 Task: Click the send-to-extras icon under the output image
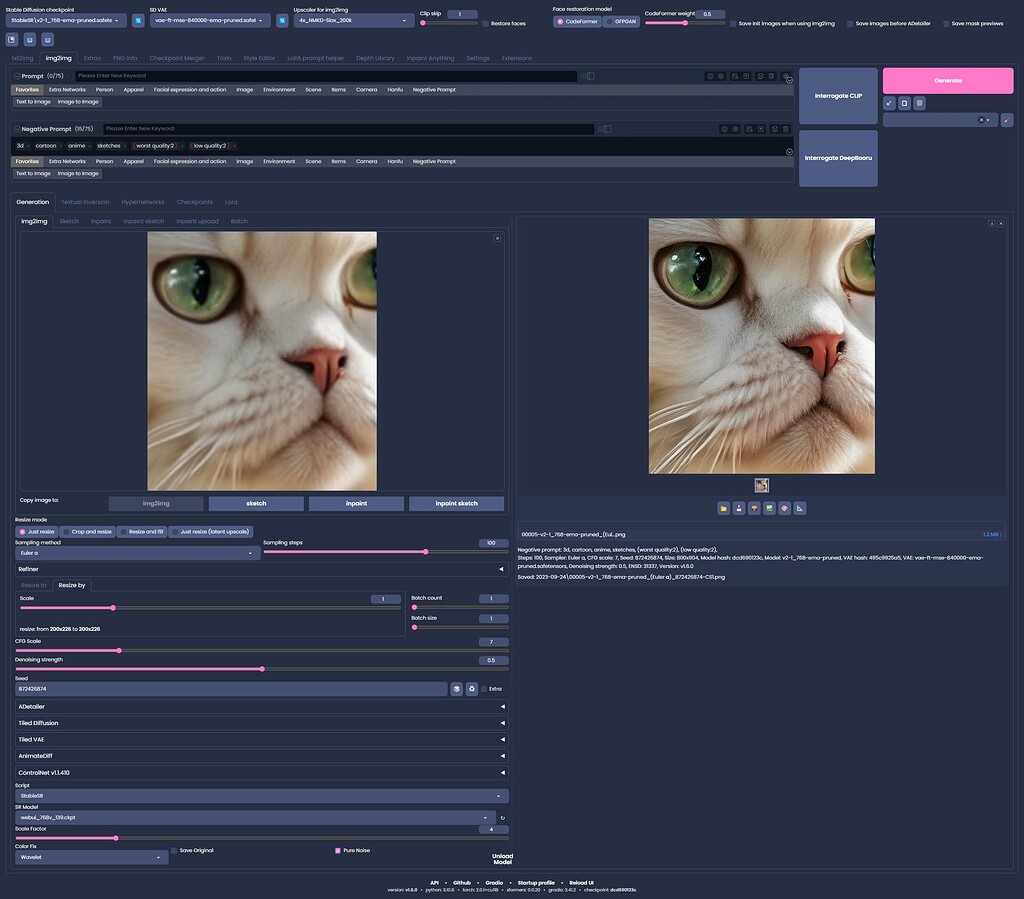tap(798, 508)
